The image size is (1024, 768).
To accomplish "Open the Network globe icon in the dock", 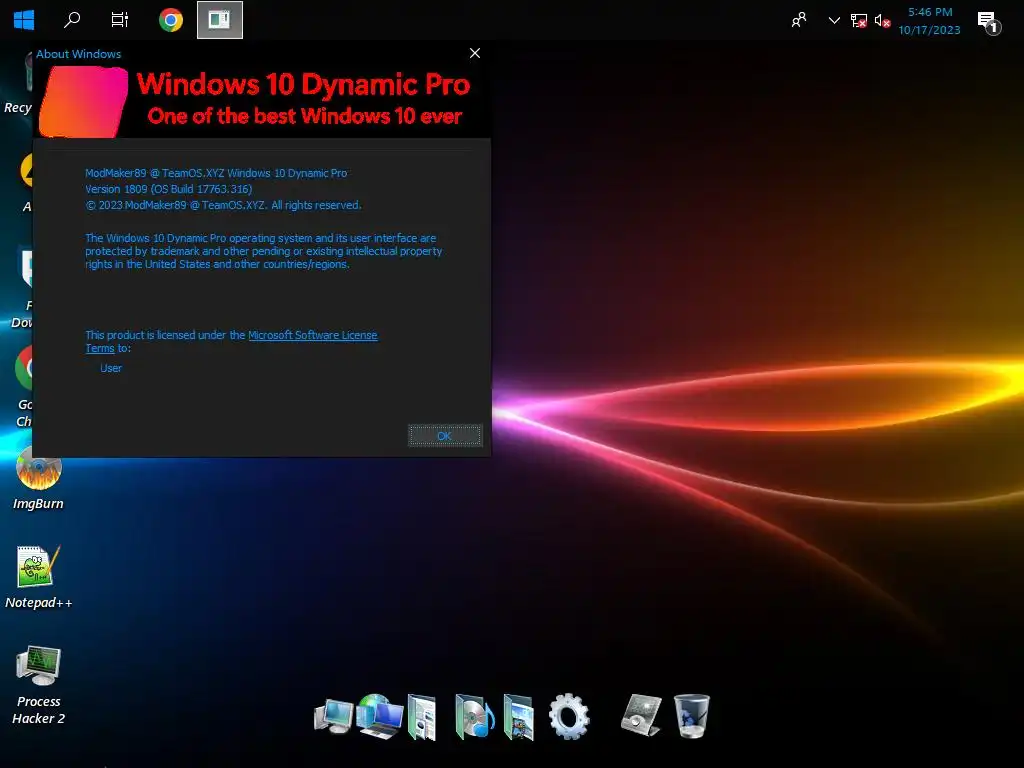I will [380, 716].
